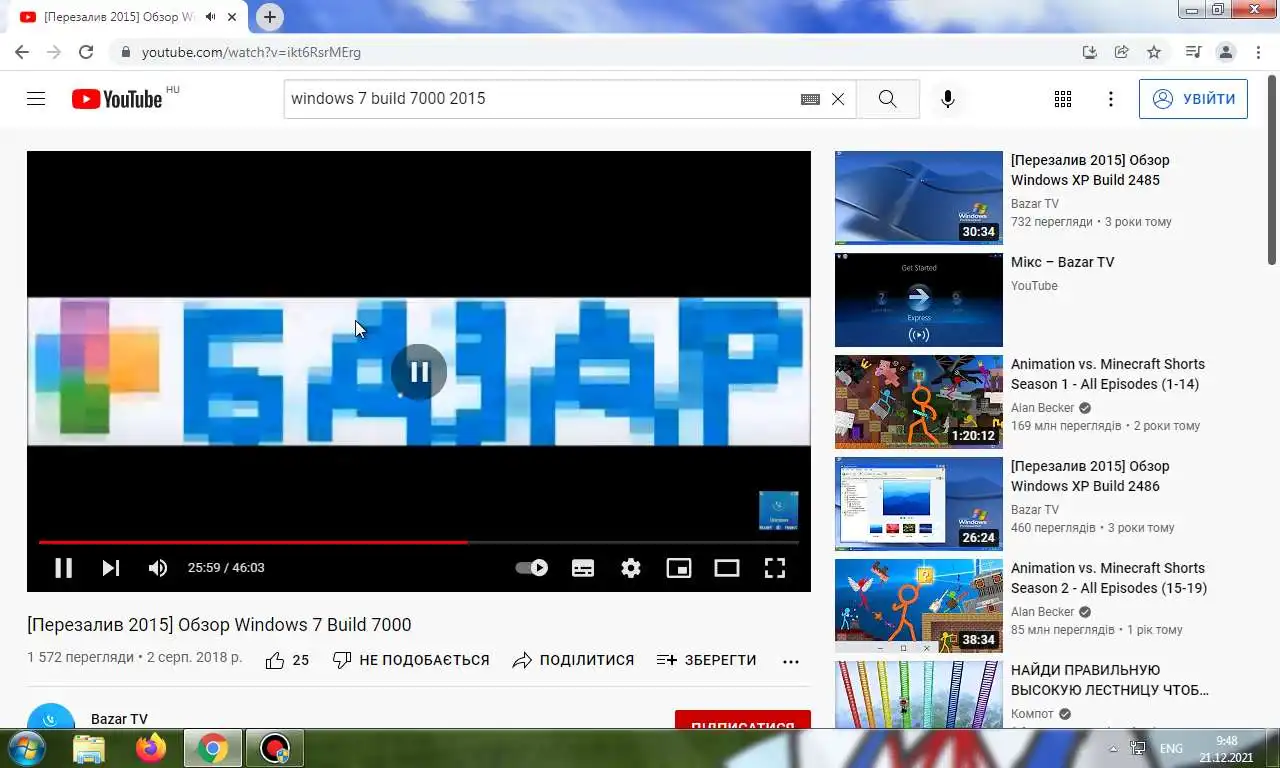
Task: Open Animation vs. Minecraft Season 1 thumbnail
Action: tap(919, 402)
